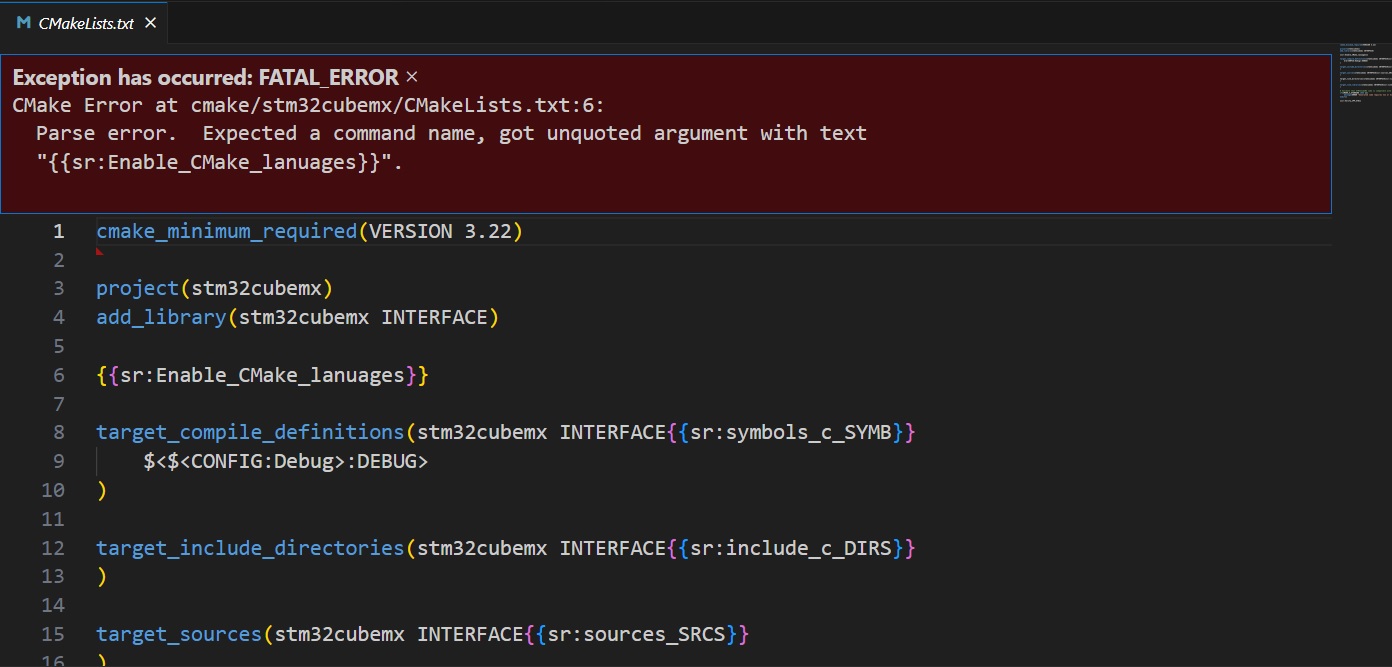
Task: Click the {{sr:Enable_CMake_lanuages}} placeholder on line 6
Action: pyautogui.click(x=262, y=374)
